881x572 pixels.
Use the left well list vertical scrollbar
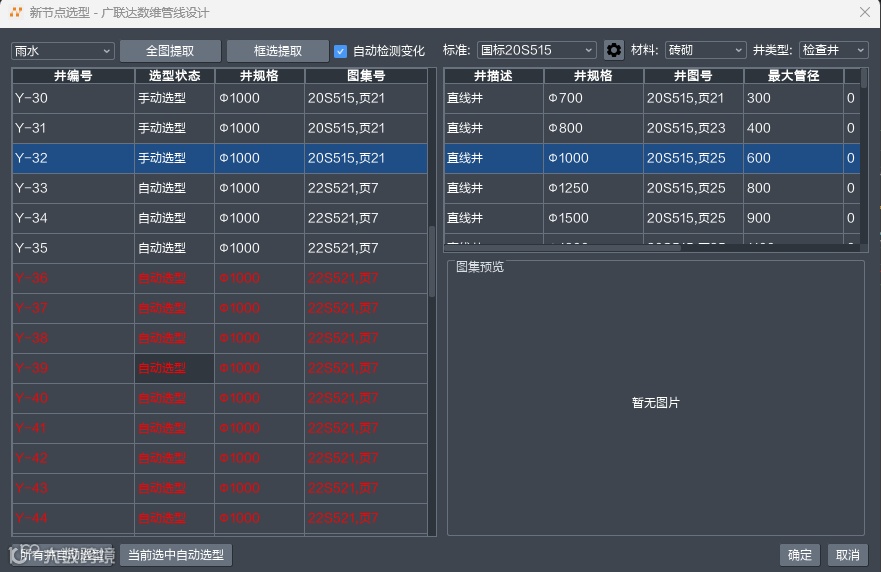tap(432, 261)
